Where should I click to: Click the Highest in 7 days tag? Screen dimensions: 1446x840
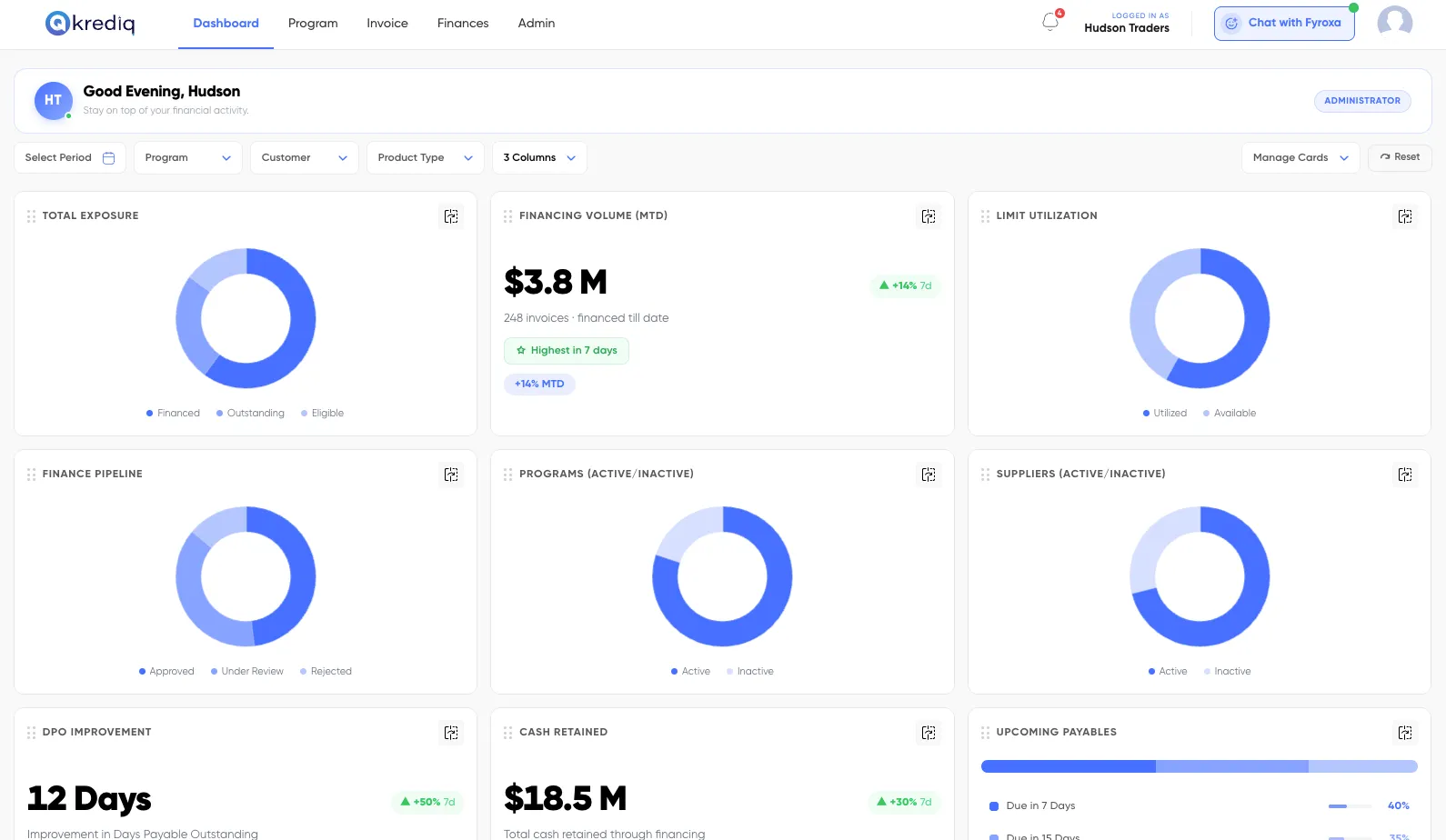pyautogui.click(x=567, y=351)
